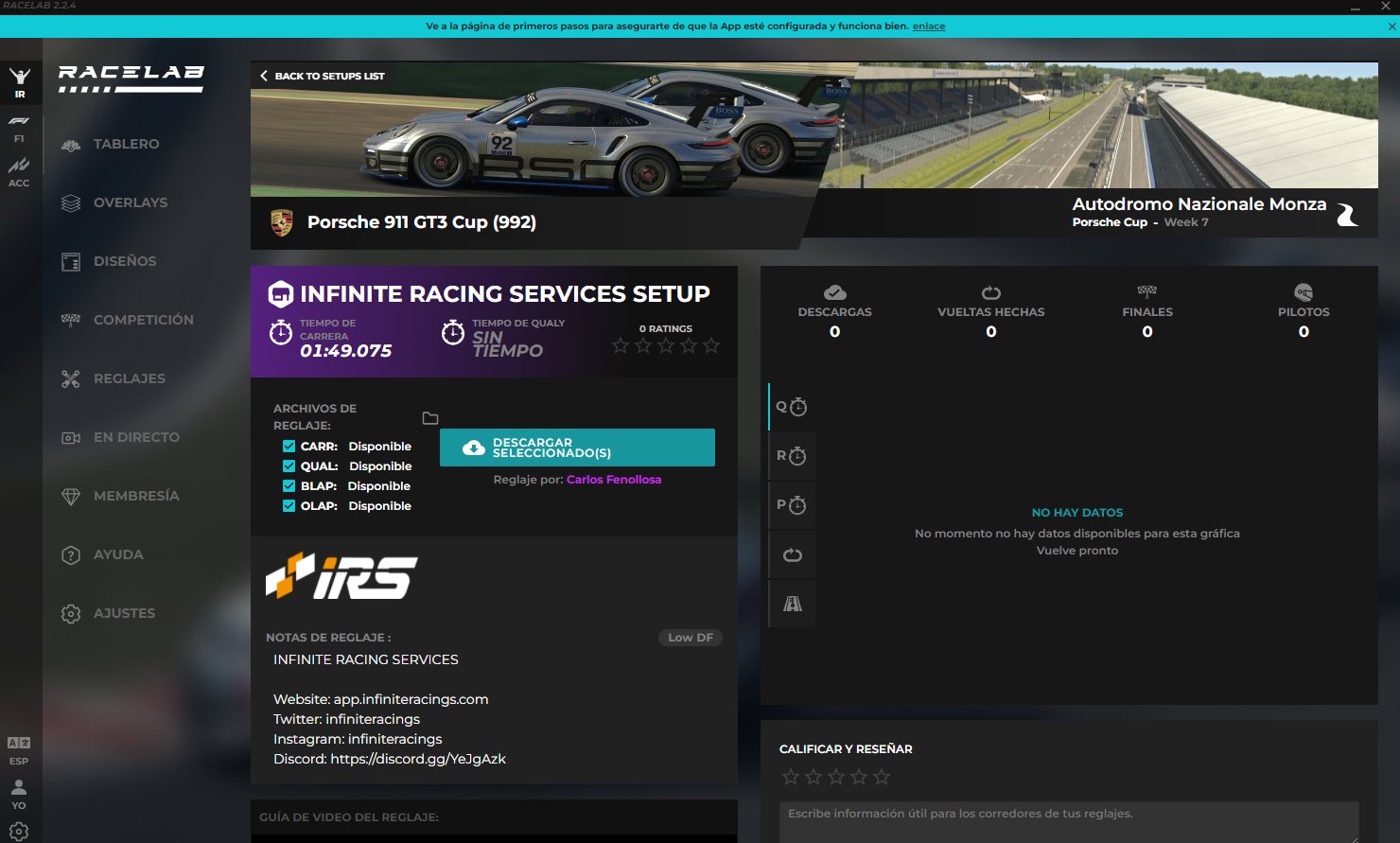Click the Monza track layout icon
The width and height of the screenshot is (1400, 843).
(x=1348, y=215)
